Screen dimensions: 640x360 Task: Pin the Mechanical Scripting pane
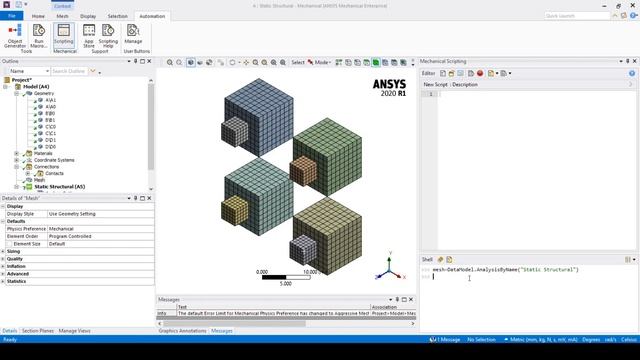[x=628, y=61]
